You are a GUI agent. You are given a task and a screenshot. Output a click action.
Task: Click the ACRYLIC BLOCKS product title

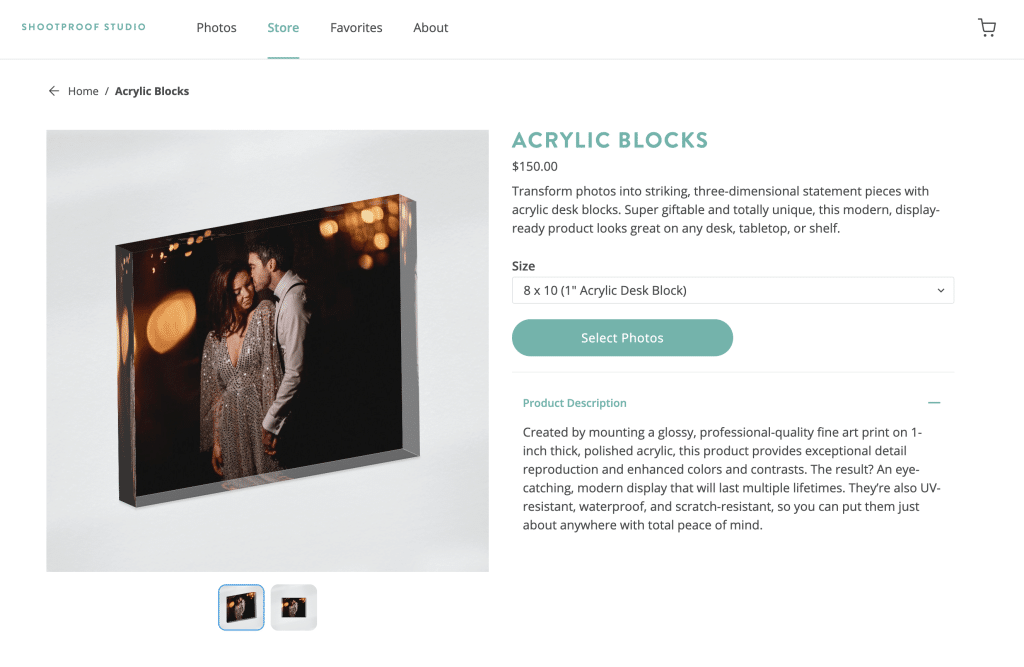[610, 140]
